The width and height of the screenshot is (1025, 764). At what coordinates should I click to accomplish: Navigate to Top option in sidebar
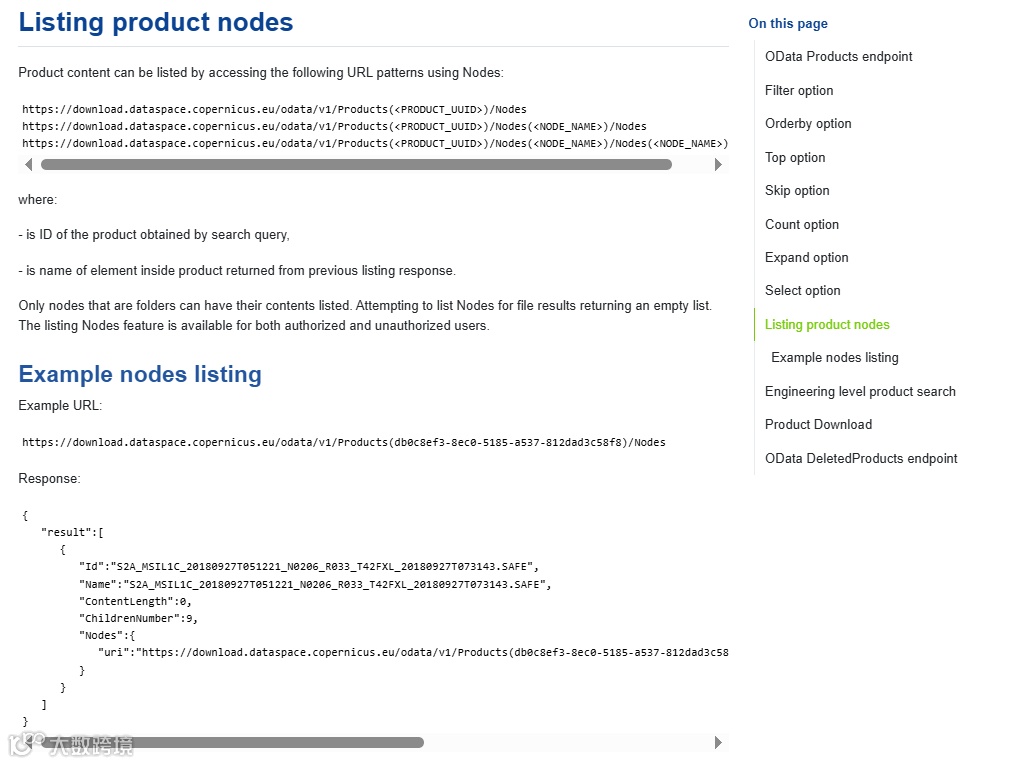click(795, 157)
